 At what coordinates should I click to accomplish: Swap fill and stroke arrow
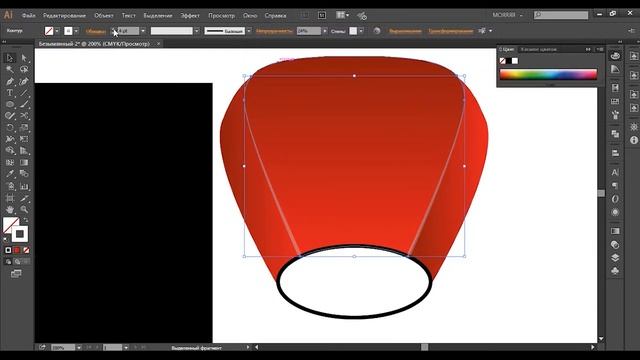point(26,220)
